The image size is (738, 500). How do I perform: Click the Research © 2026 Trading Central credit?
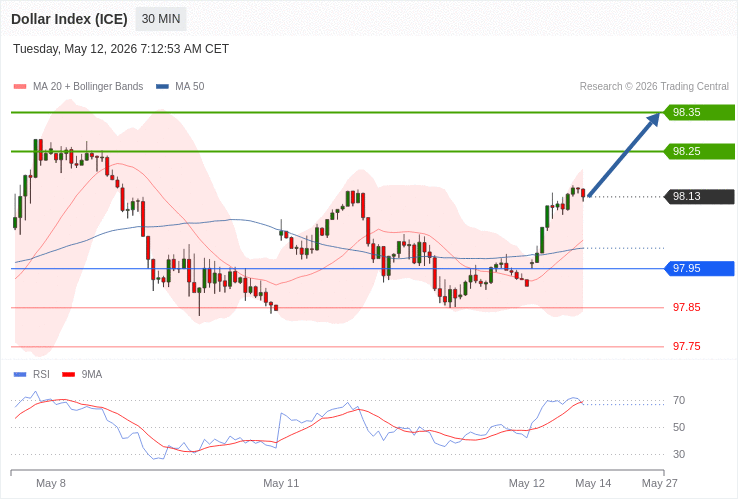click(x=654, y=87)
